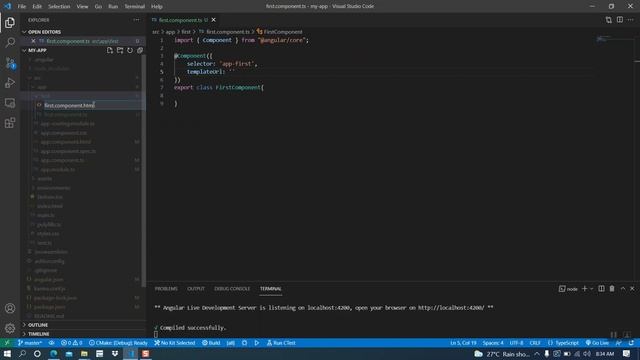
Task: Open File Explorer from taskbar
Action: (84, 353)
